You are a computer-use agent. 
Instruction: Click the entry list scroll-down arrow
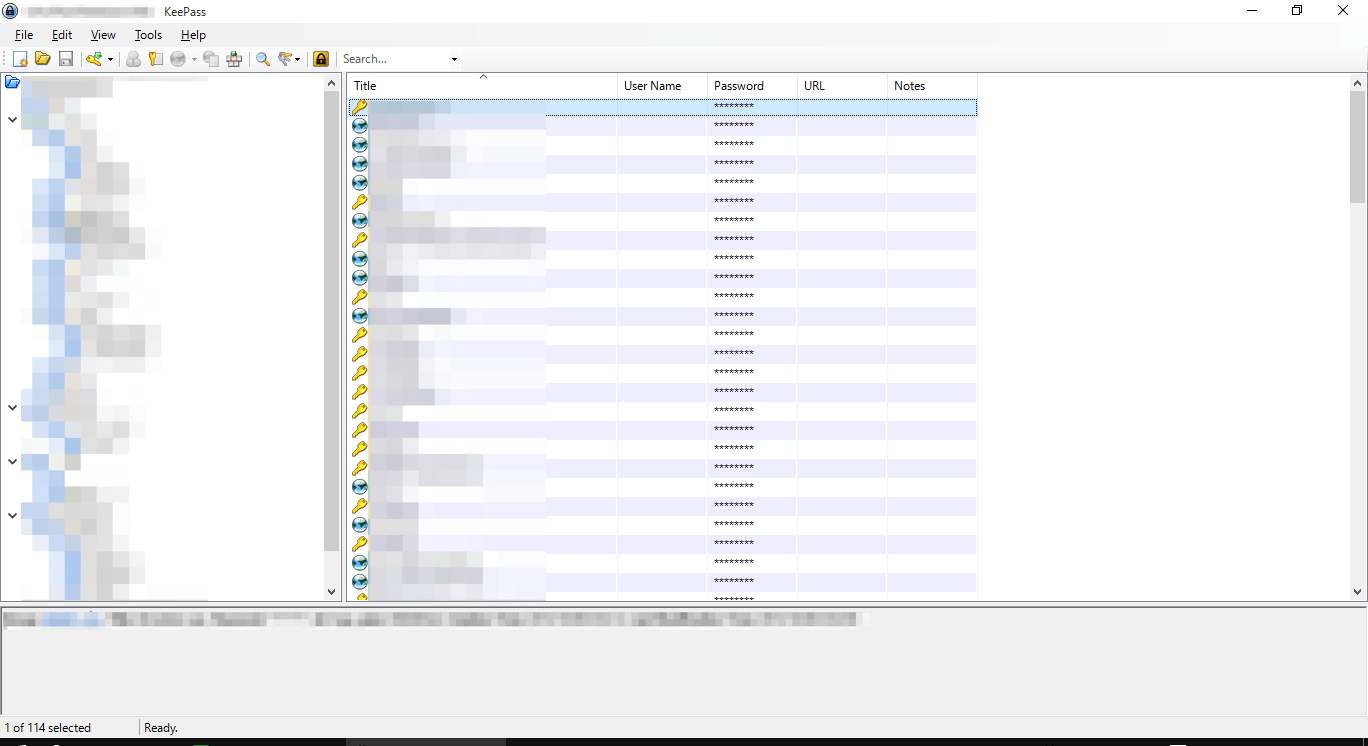click(x=1357, y=591)
